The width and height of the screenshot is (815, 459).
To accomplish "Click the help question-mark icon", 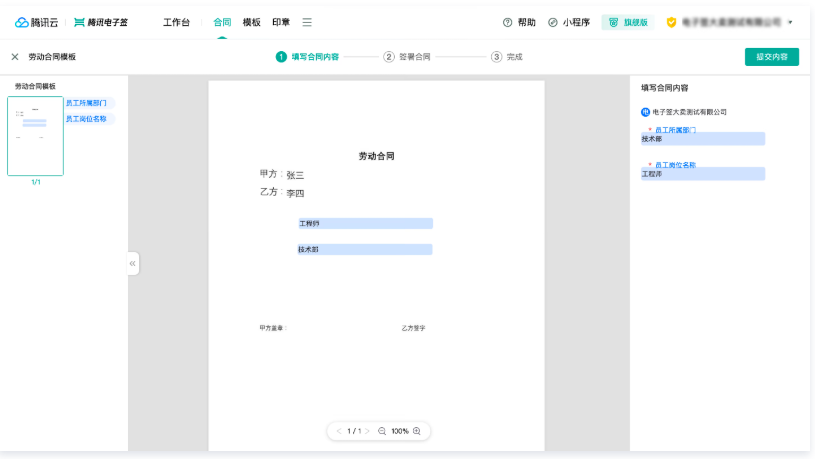I will point(507,22).
